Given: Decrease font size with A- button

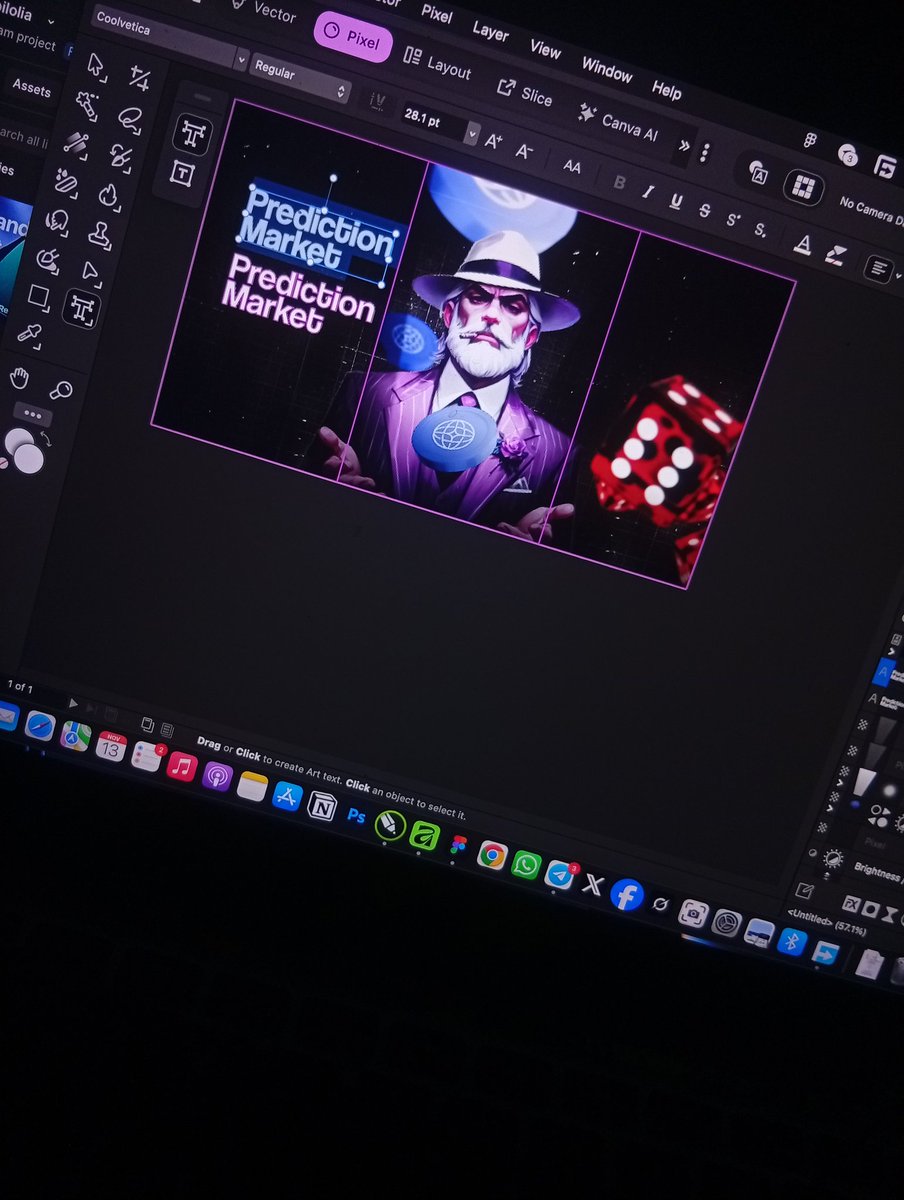Looking at the screenshot, I should [524, 151].
